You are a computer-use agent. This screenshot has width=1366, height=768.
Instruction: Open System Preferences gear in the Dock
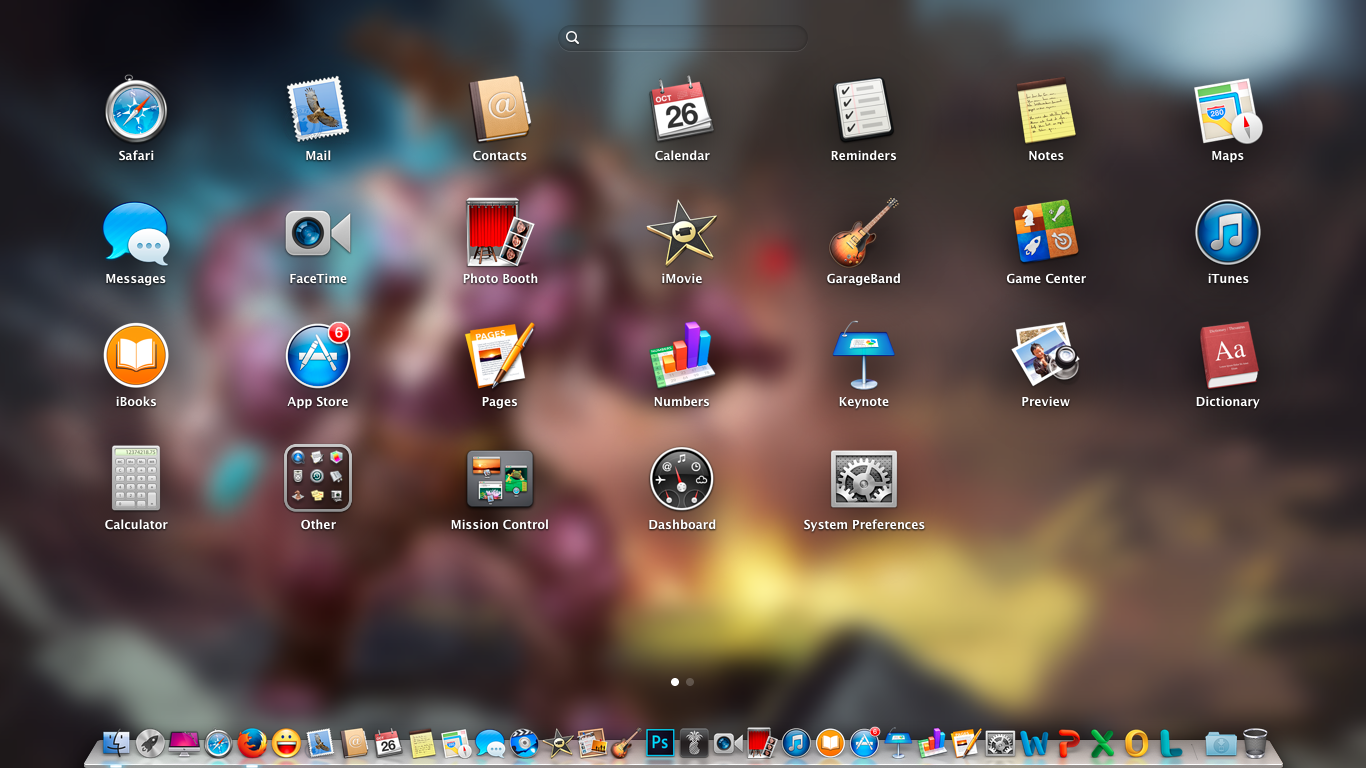1000,743
